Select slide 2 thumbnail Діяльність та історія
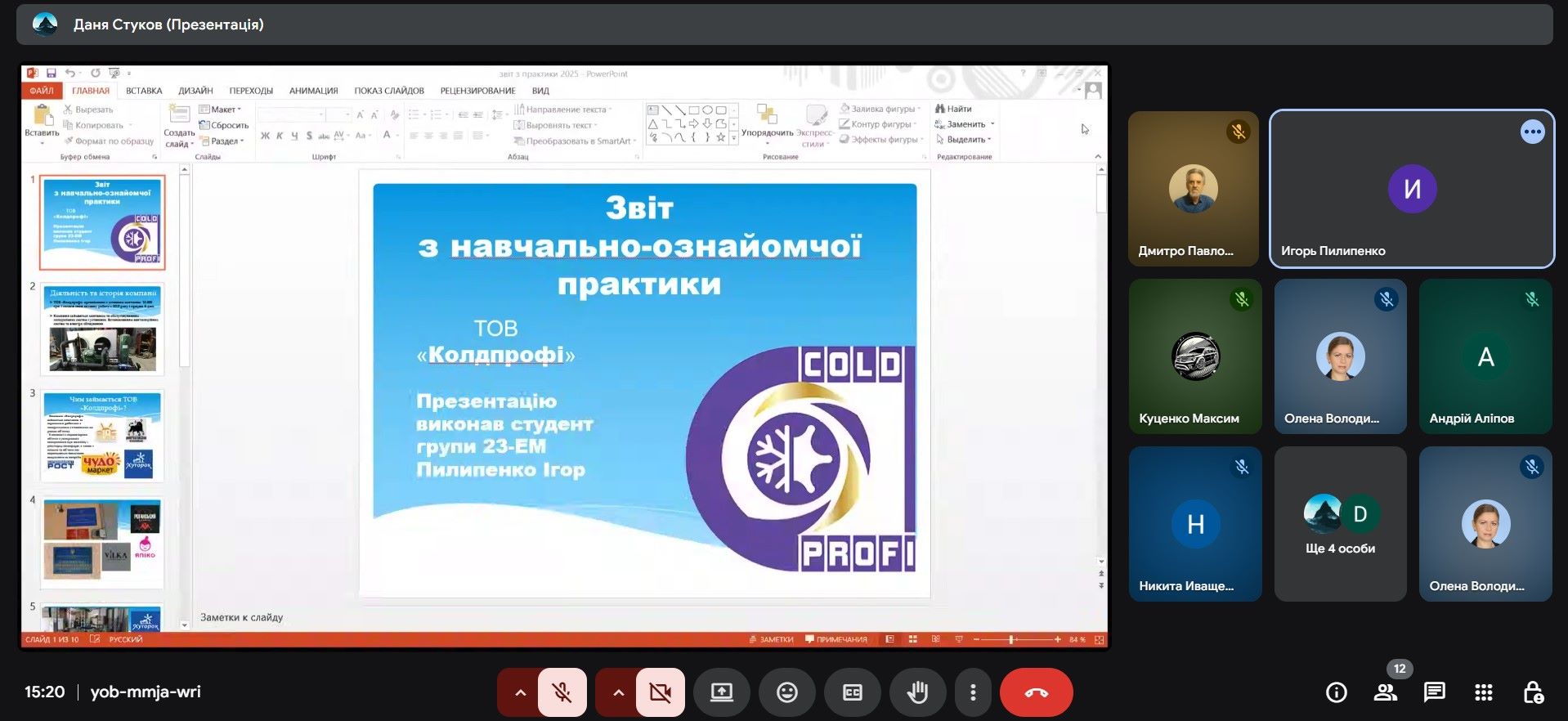 pos(102,329)
